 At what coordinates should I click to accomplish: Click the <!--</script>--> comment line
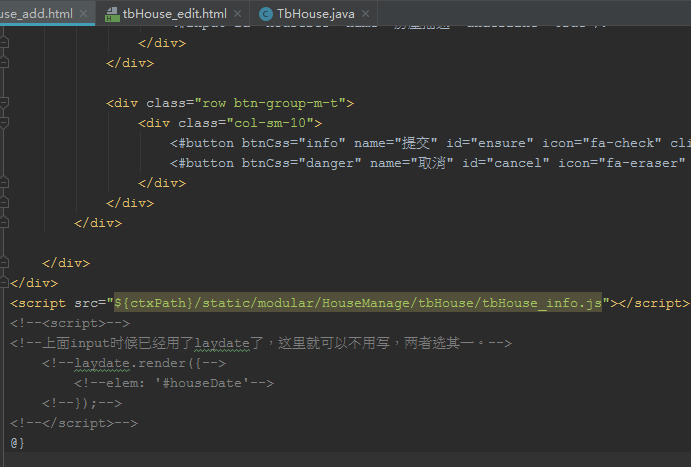[x=74, y=423]
